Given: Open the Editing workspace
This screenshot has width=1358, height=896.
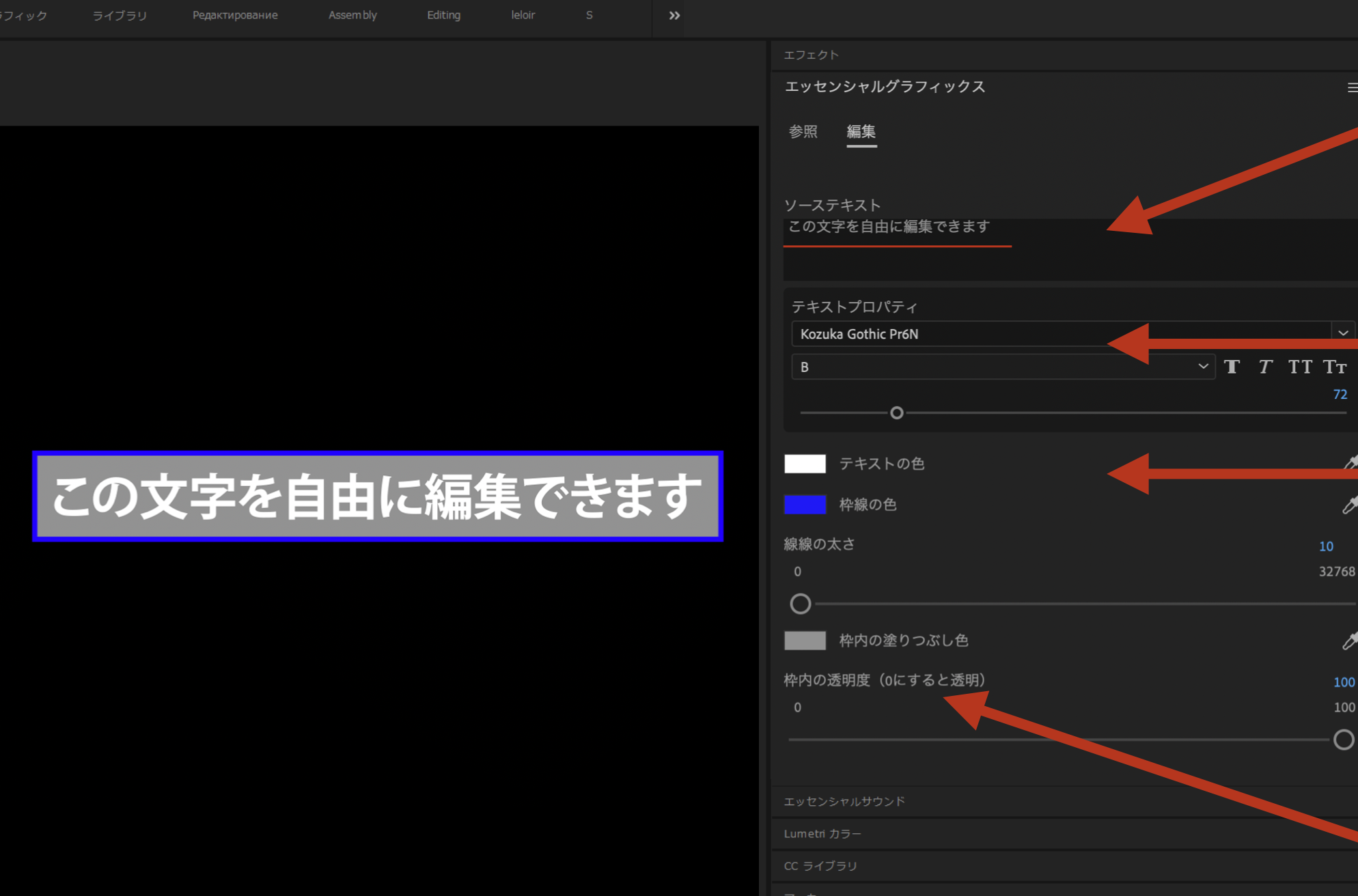Looking at the screenshot, I should 444,15.
